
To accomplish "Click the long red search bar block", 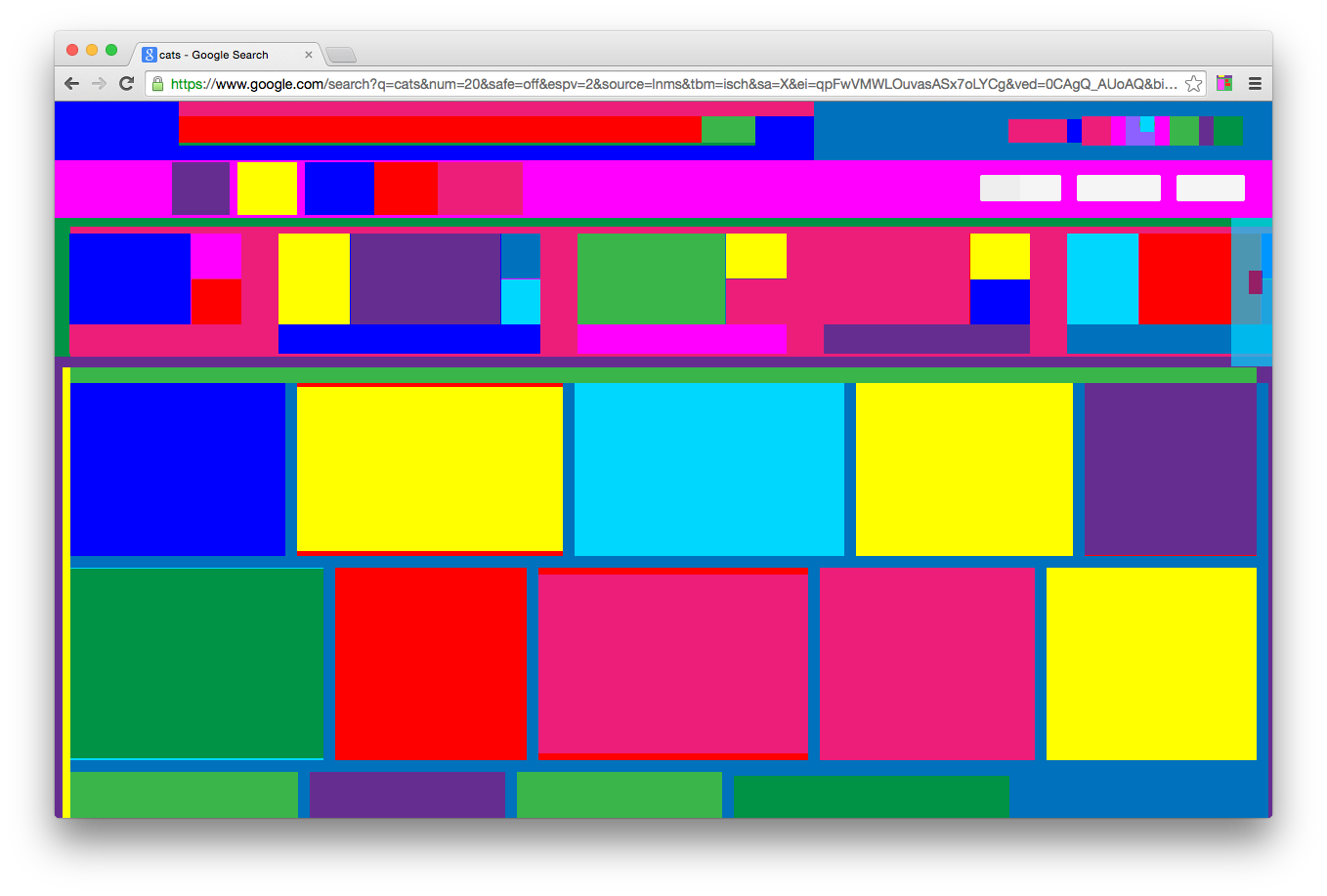I will pyautogui.click(x=440, y=129).
